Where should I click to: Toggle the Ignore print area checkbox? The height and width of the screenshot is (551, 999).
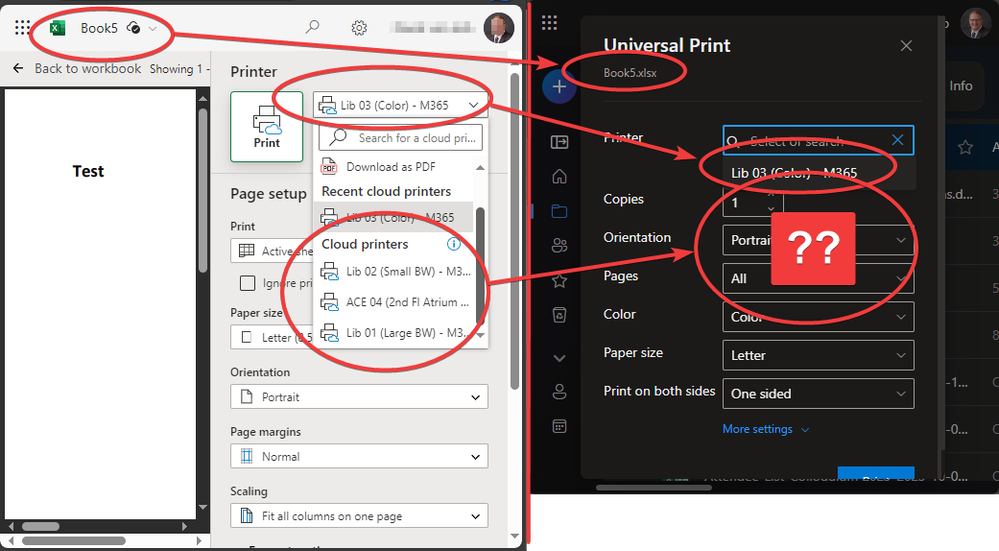click(247, 283)
